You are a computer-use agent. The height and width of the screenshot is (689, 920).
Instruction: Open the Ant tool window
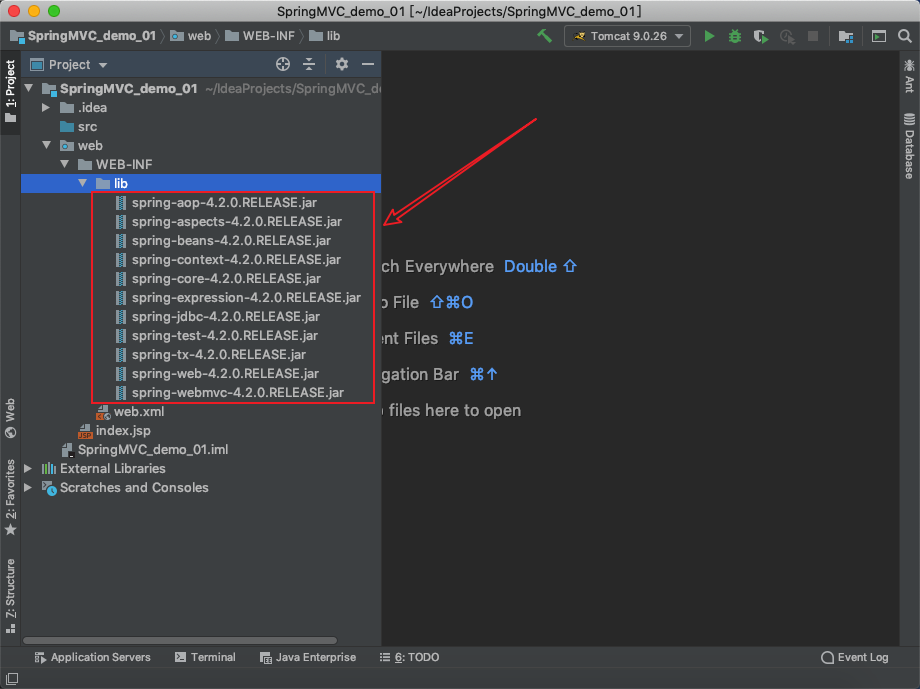click(909, 76)
